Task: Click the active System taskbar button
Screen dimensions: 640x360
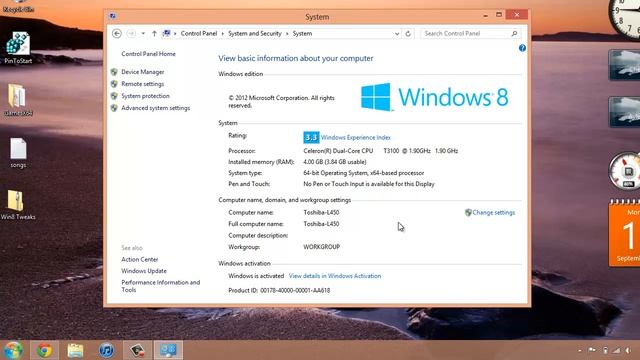Action: click(168, 350)
